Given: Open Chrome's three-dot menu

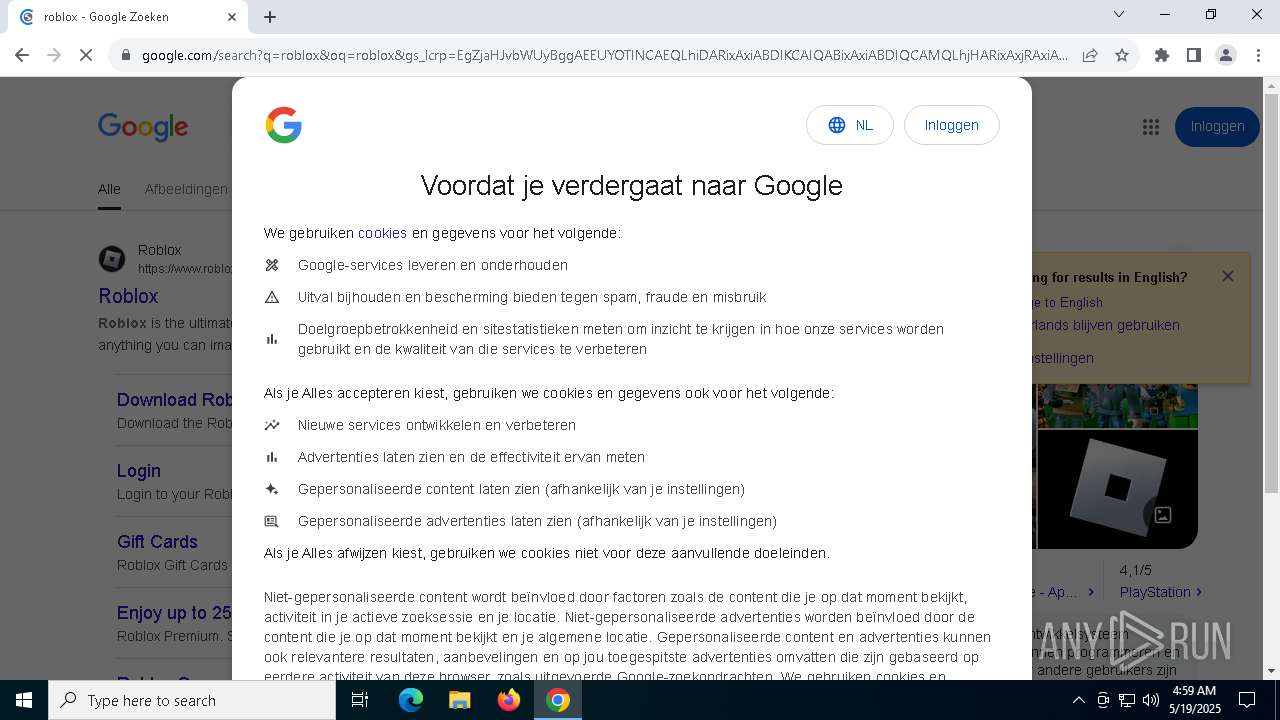Looking at the screenshot, I should click(x=1258, y=55).
